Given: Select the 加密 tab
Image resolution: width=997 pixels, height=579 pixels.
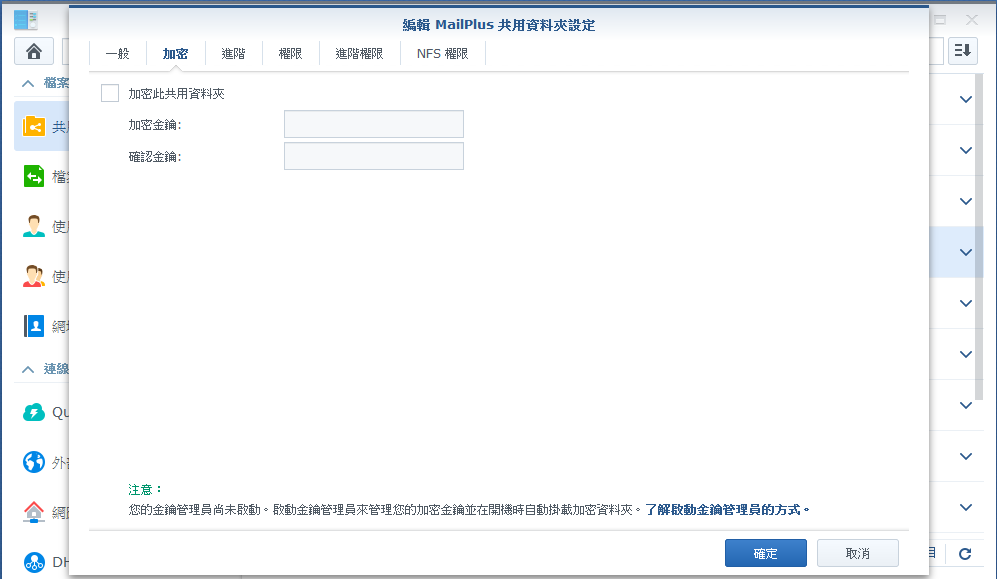Looking at the screenshot, I should (175, 54).
